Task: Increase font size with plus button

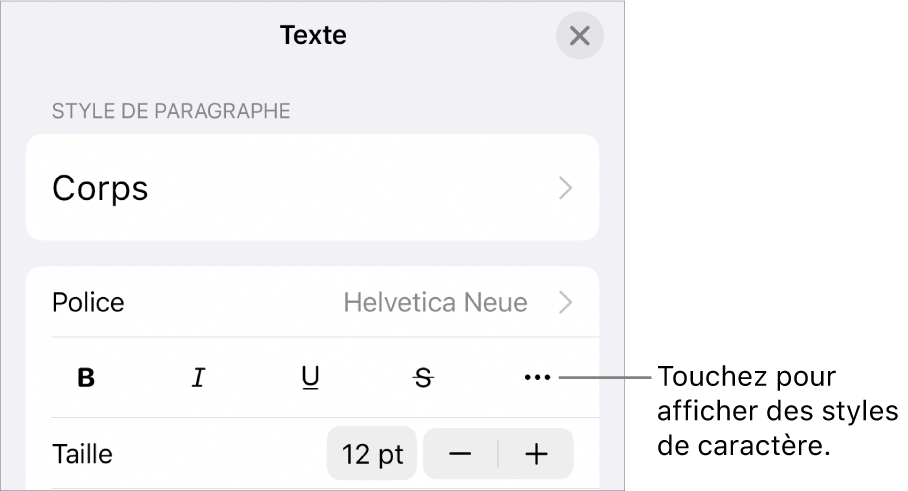Action: pos(537,454)
